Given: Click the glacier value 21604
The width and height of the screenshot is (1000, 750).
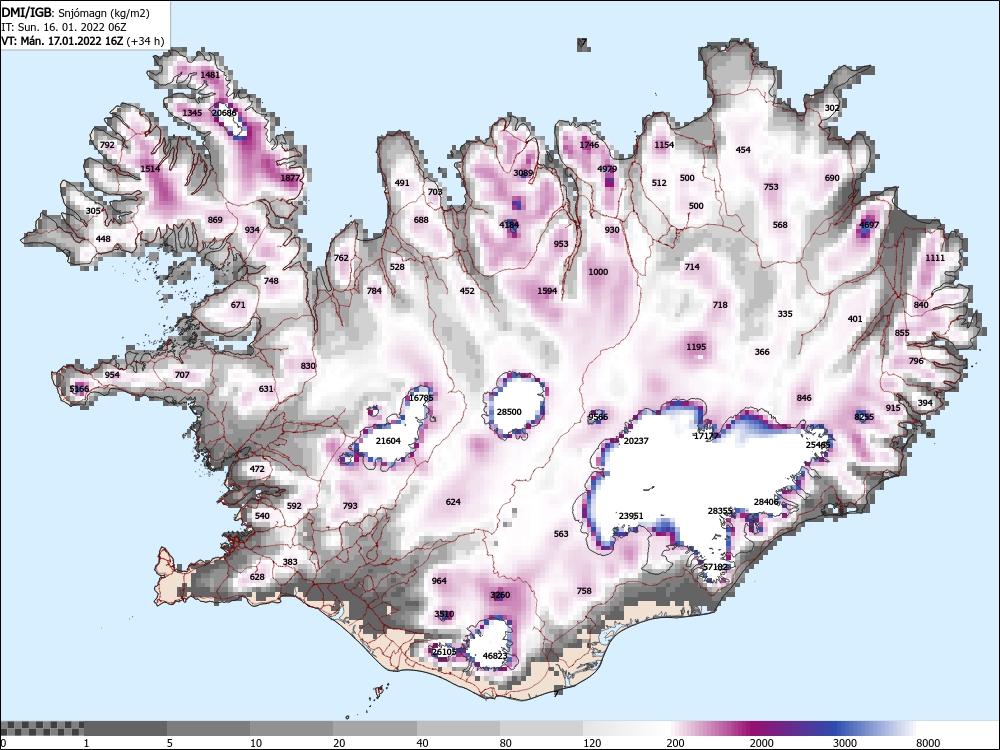Looking at the screenshot, I should click(x=388, y=441).
